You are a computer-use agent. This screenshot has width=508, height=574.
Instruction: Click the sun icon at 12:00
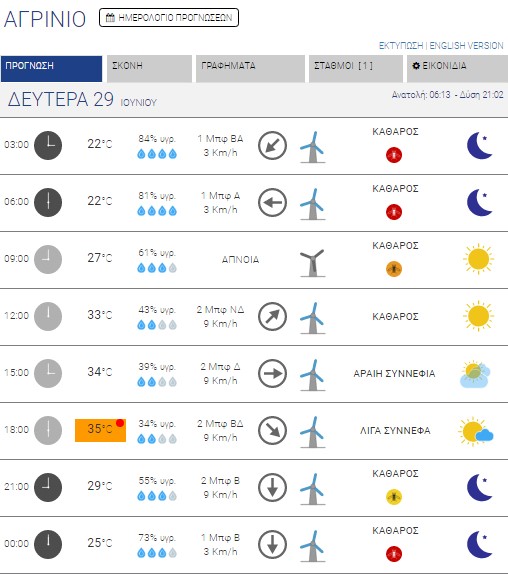click(x=478, y=316)
